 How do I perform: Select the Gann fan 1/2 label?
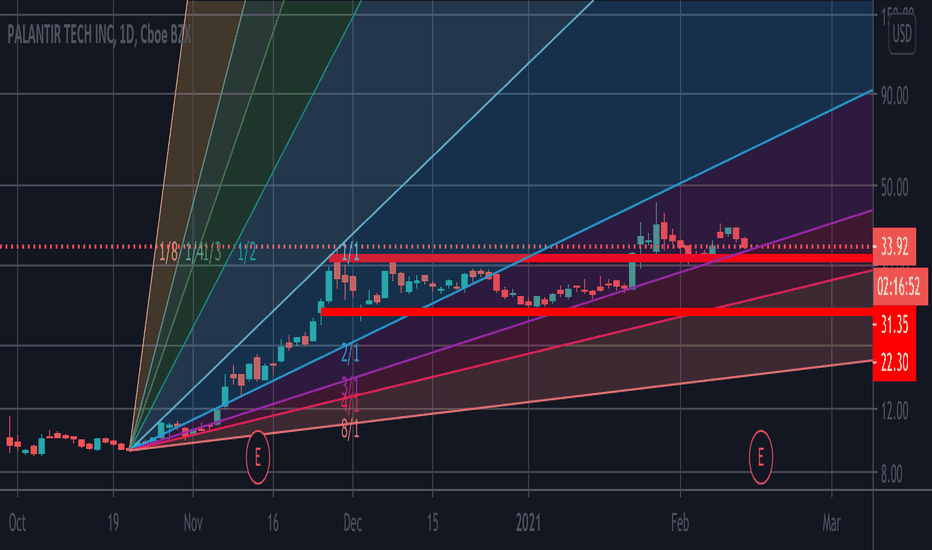pos(247,253)
